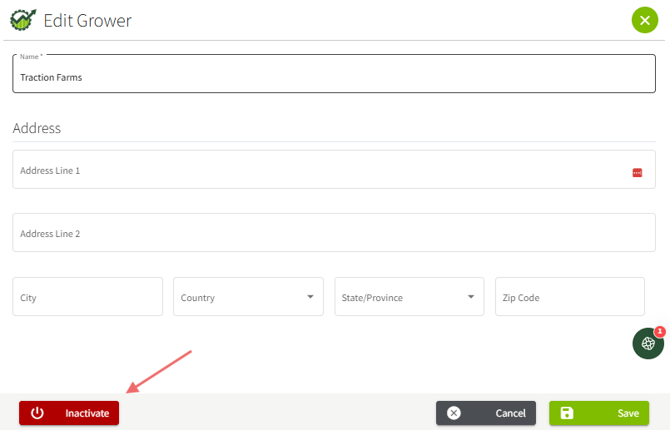This screenshot has height=430, width=670.
Task: Expand the State/Province dropdown
Action: [x=400, y=297]
